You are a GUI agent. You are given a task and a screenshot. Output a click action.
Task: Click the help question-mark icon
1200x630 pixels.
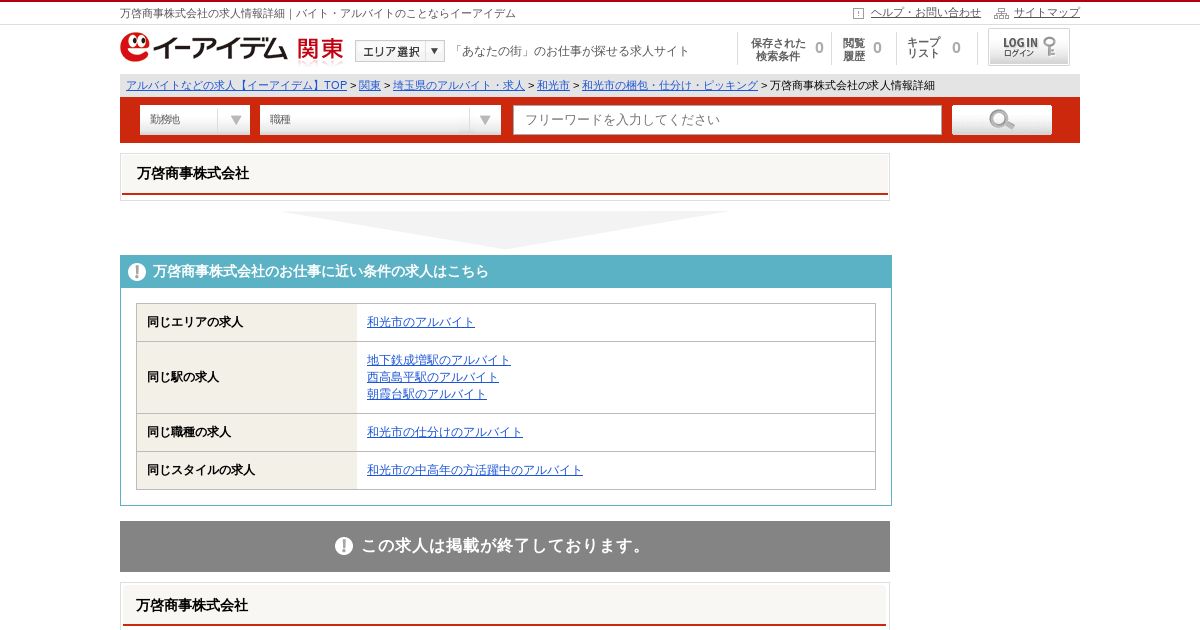tap(858, 13)
